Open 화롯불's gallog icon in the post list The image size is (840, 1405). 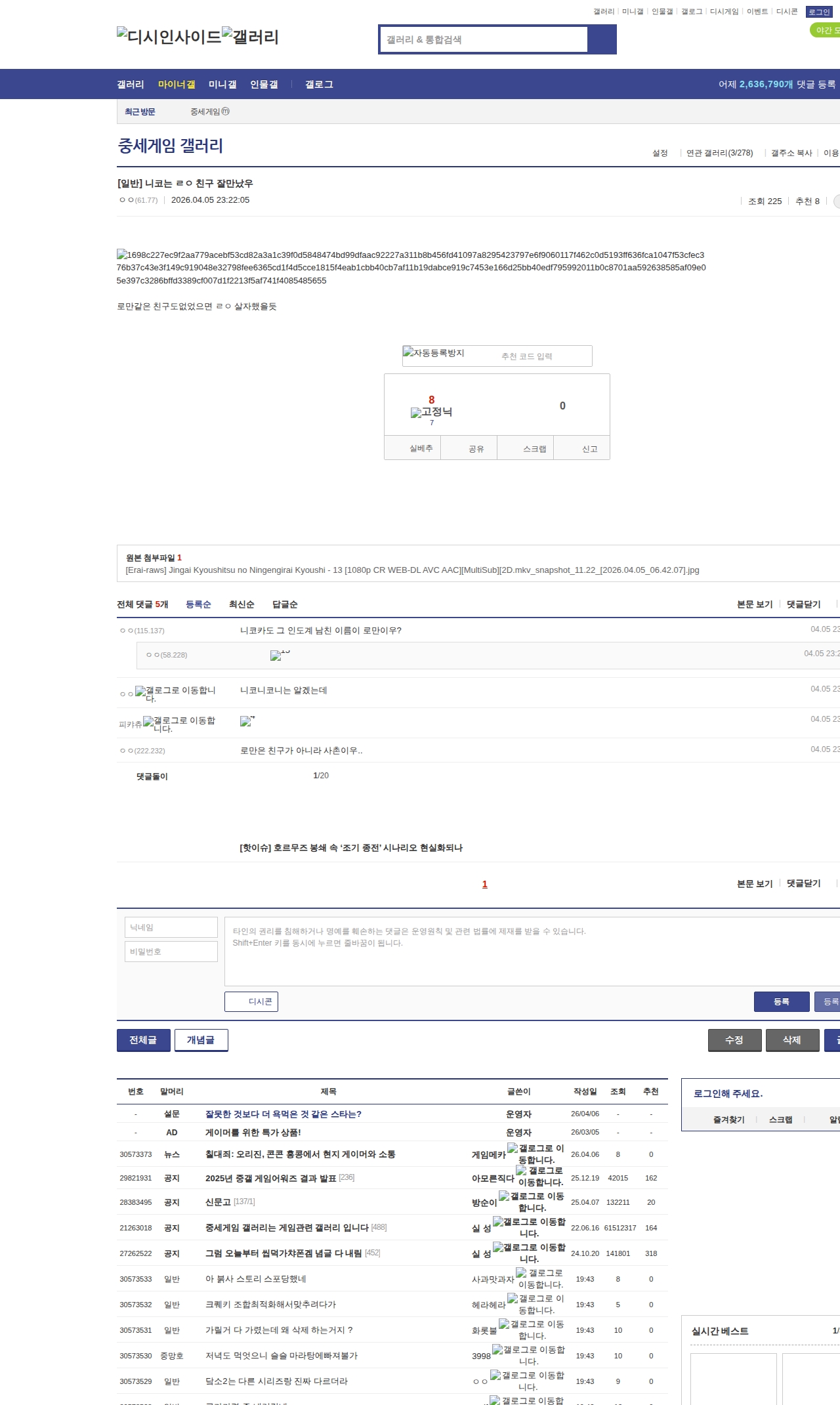532,1330
